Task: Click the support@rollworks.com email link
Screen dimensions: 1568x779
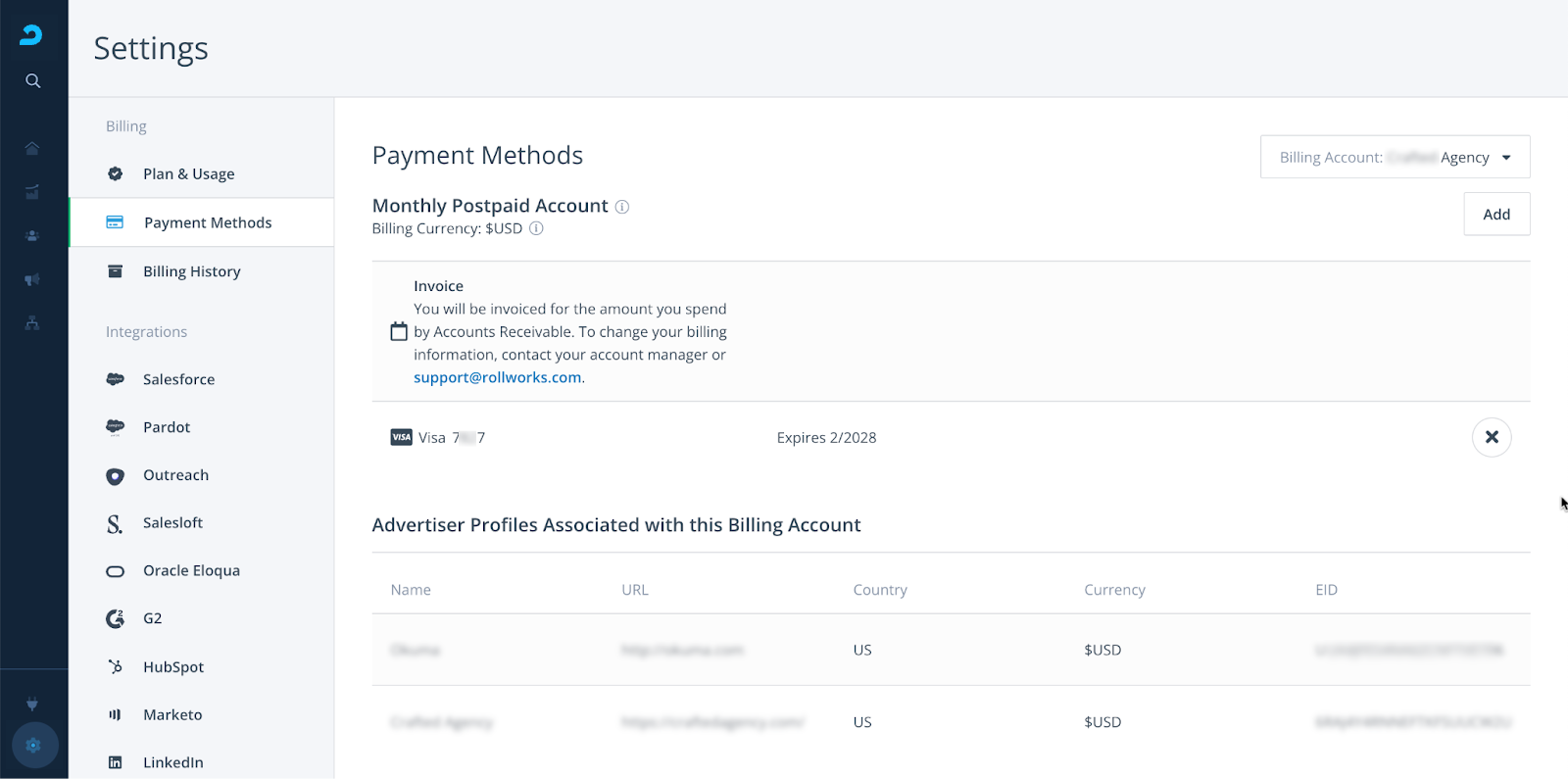Action: [x=498, y=377]
